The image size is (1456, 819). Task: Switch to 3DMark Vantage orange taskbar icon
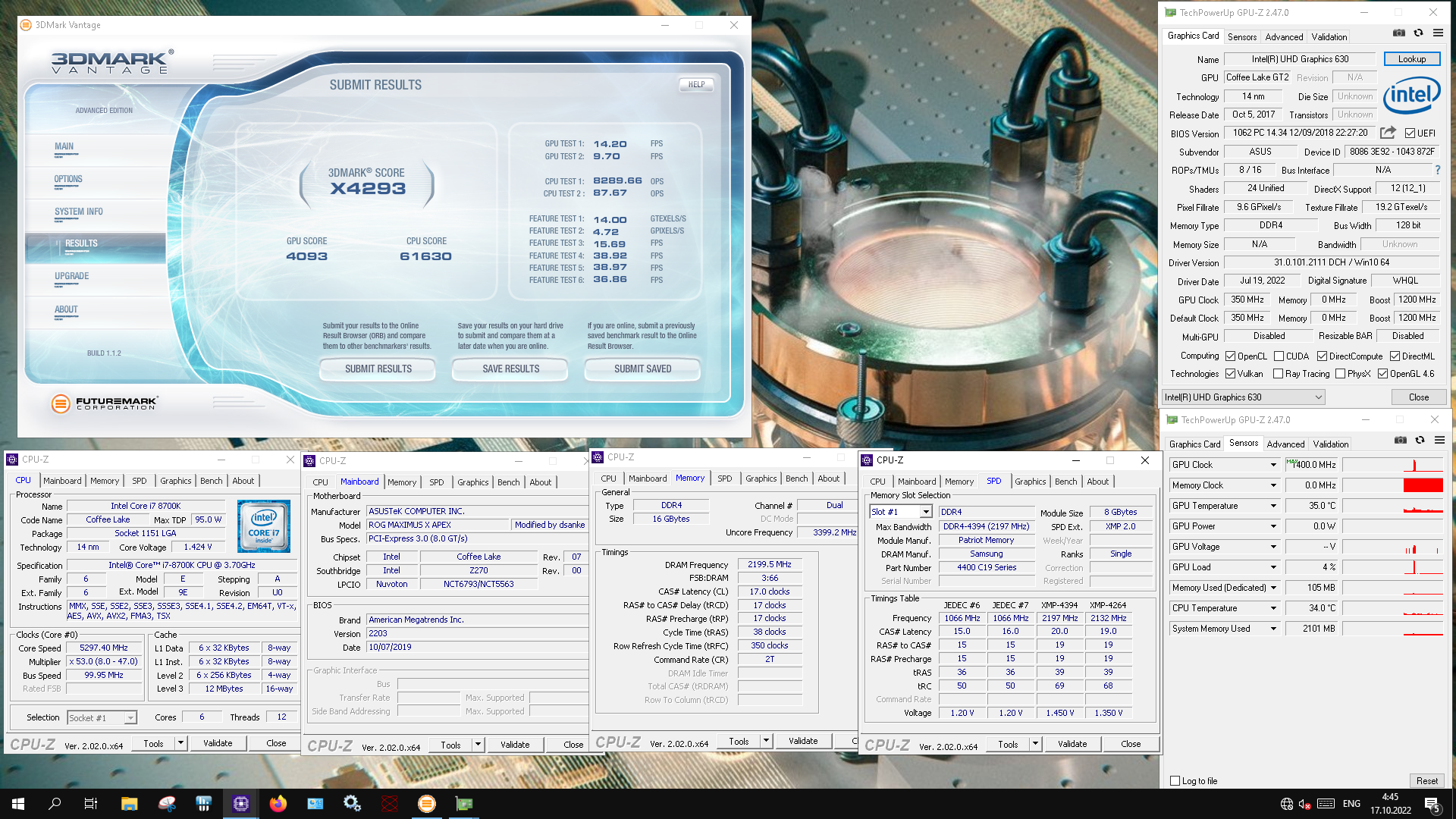pyautogui.click(x=427, y=804)
